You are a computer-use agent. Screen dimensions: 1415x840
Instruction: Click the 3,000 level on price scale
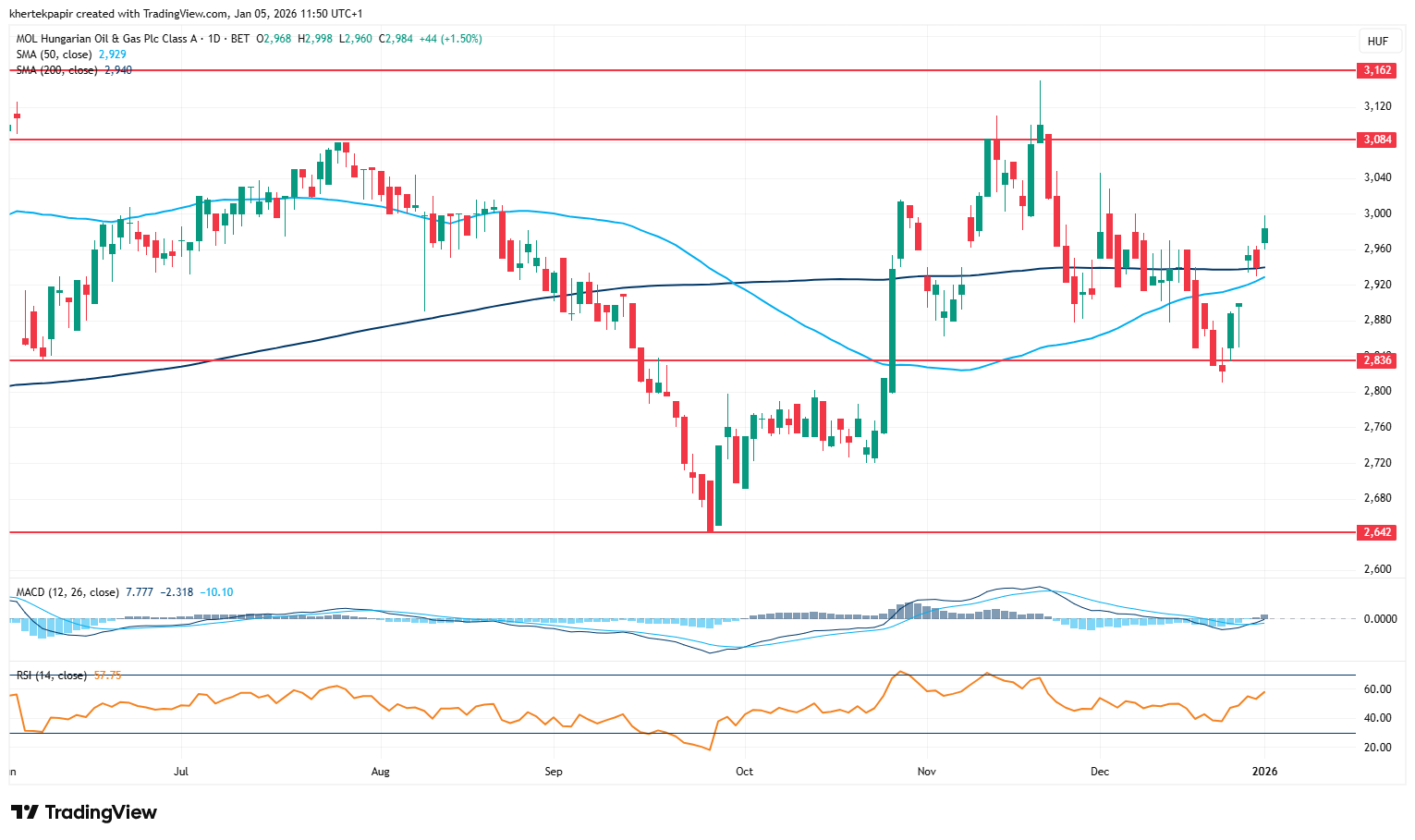pos(1376,213)
